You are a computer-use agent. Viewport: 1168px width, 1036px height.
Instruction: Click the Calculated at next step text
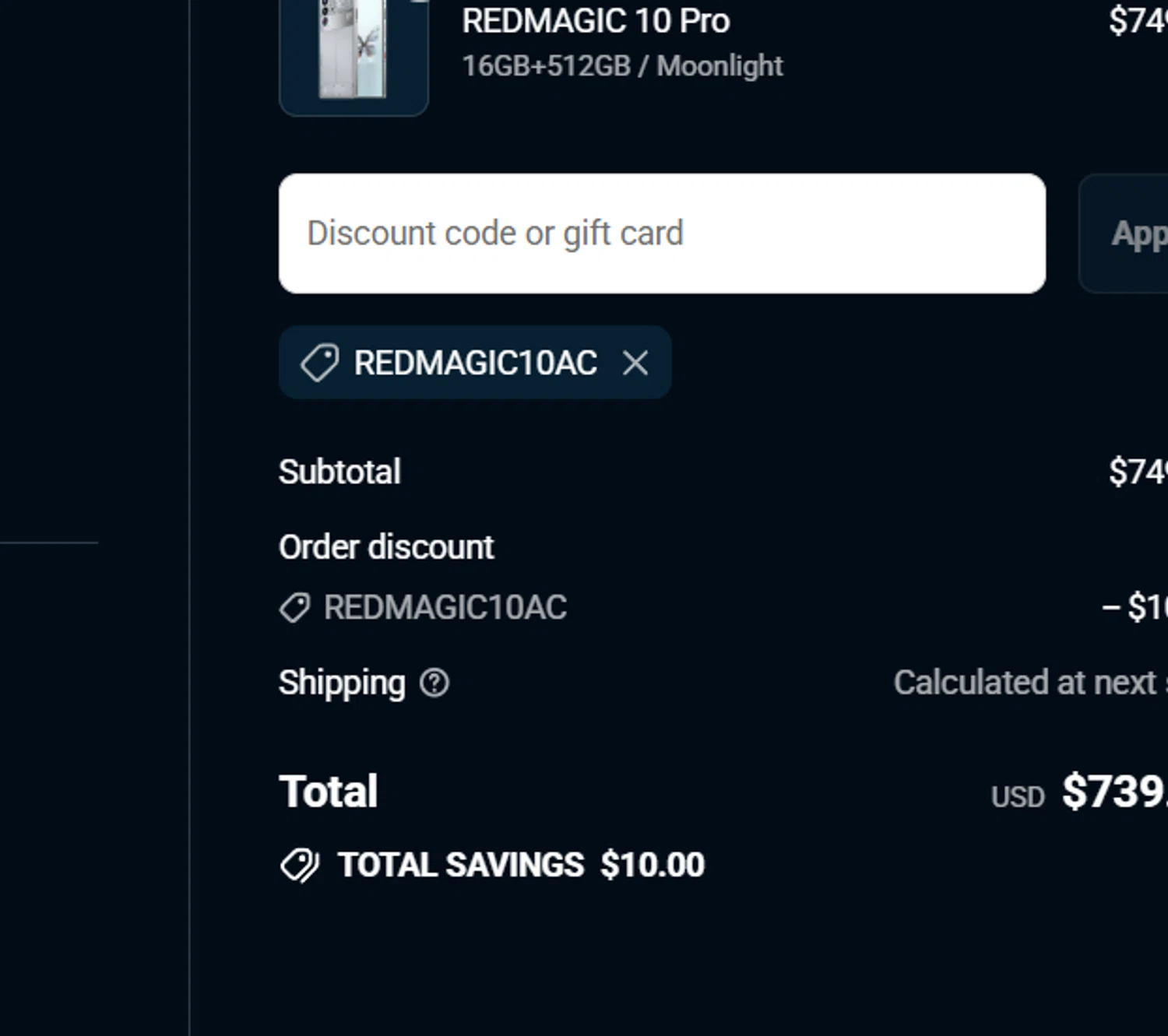(x=1028, y=683)
